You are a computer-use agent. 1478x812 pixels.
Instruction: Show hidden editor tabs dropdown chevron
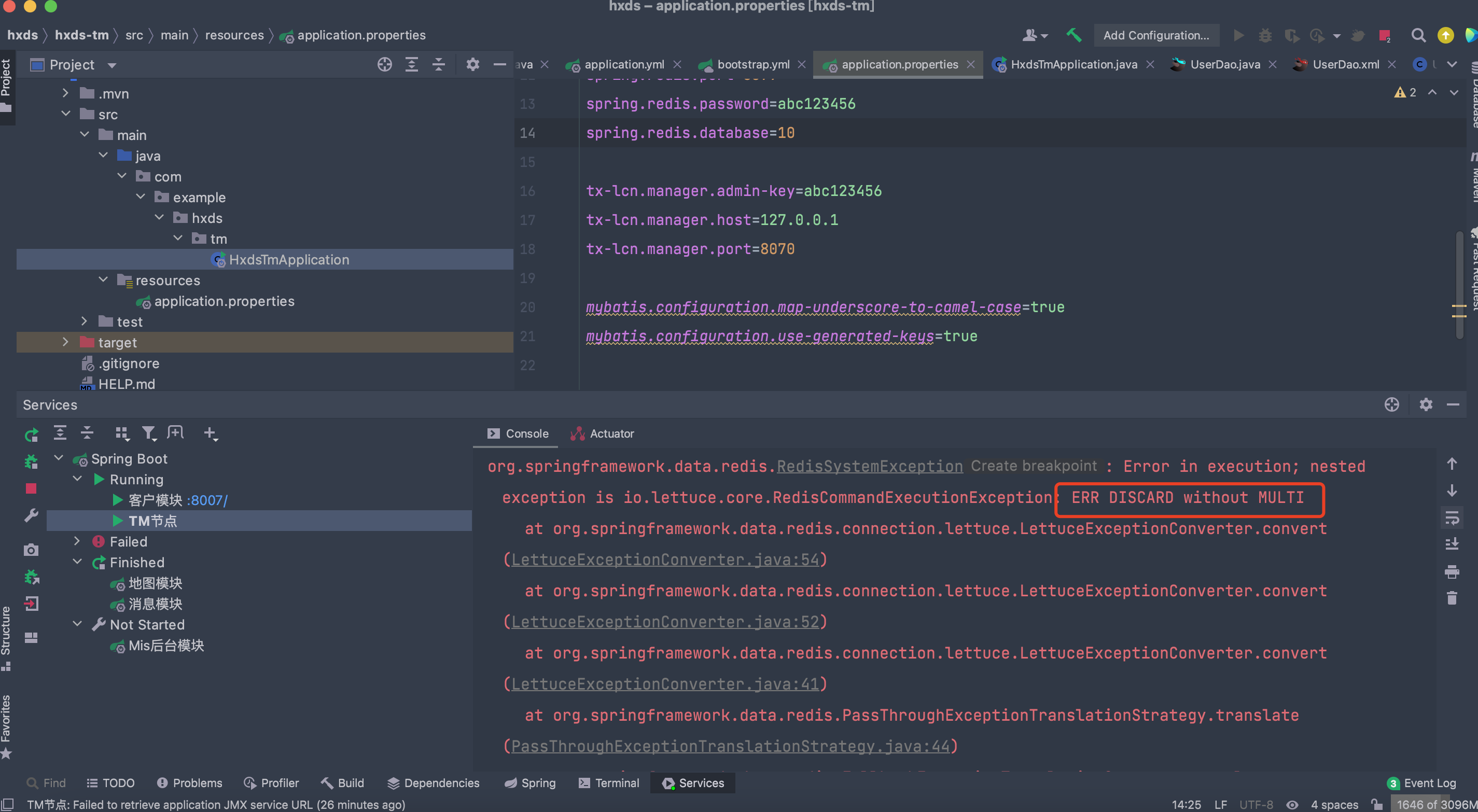(x=1452, y=64)
